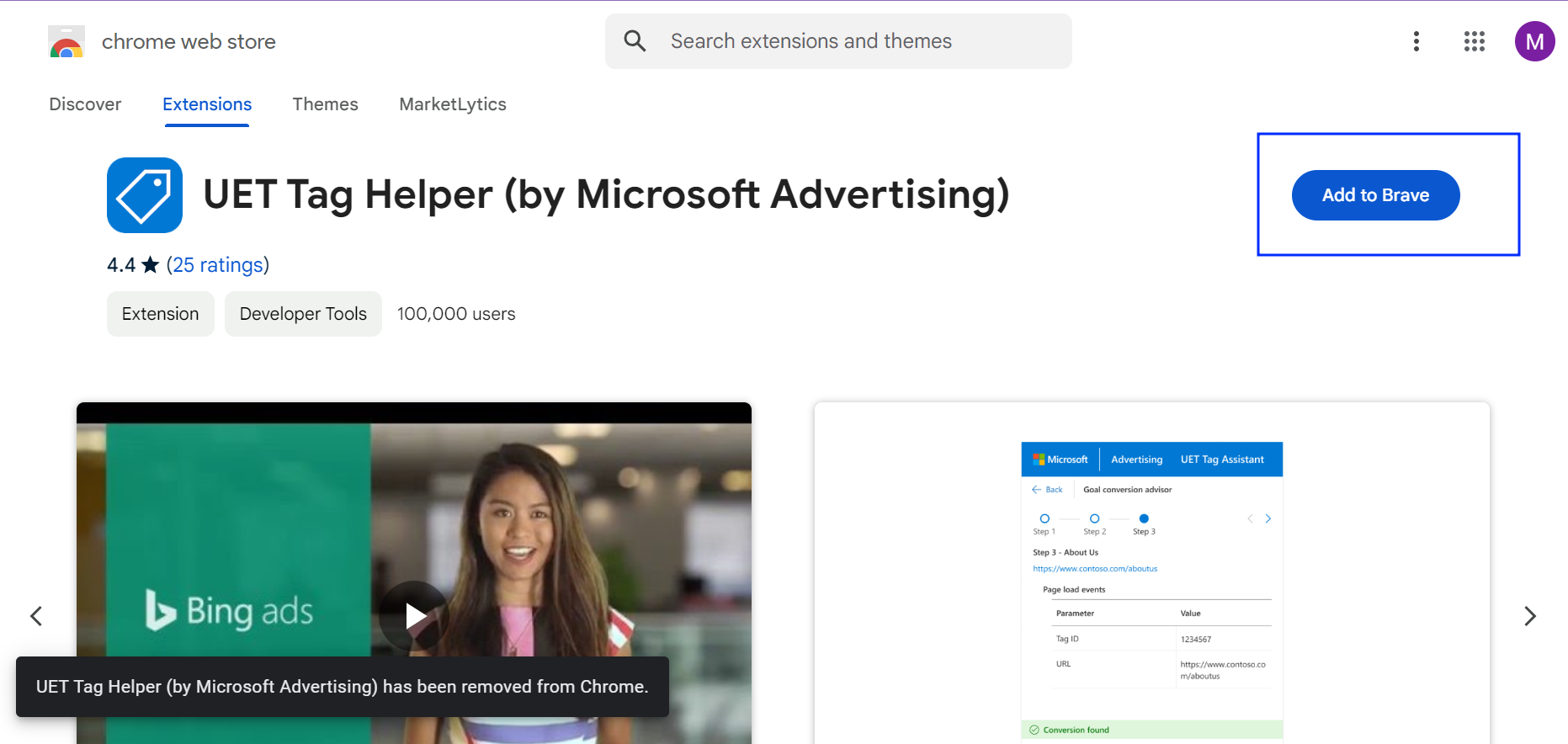Open the Themes tab

coord(325,104)
